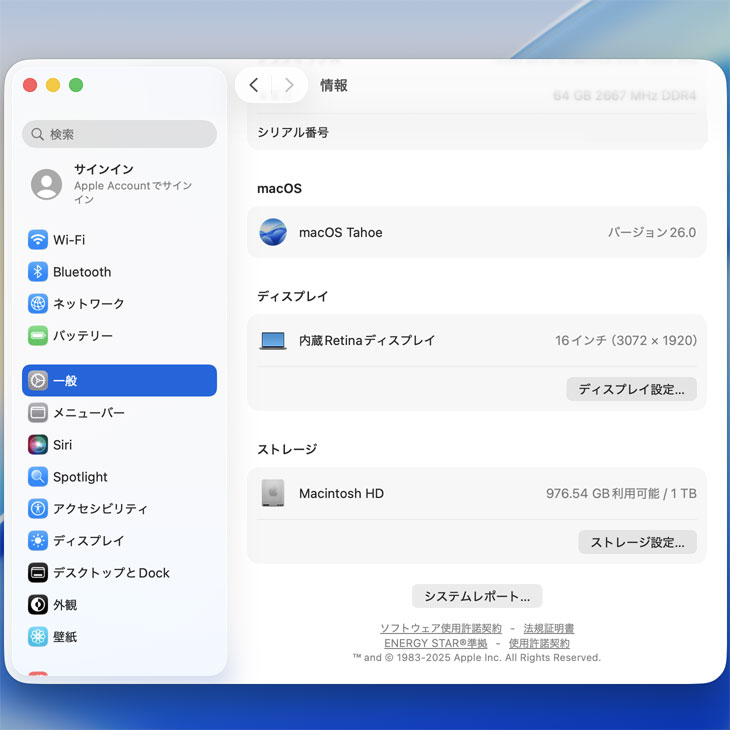Open Bluetooth settings icon
Viewport: 730px width, 730px height.
[38, 272]
